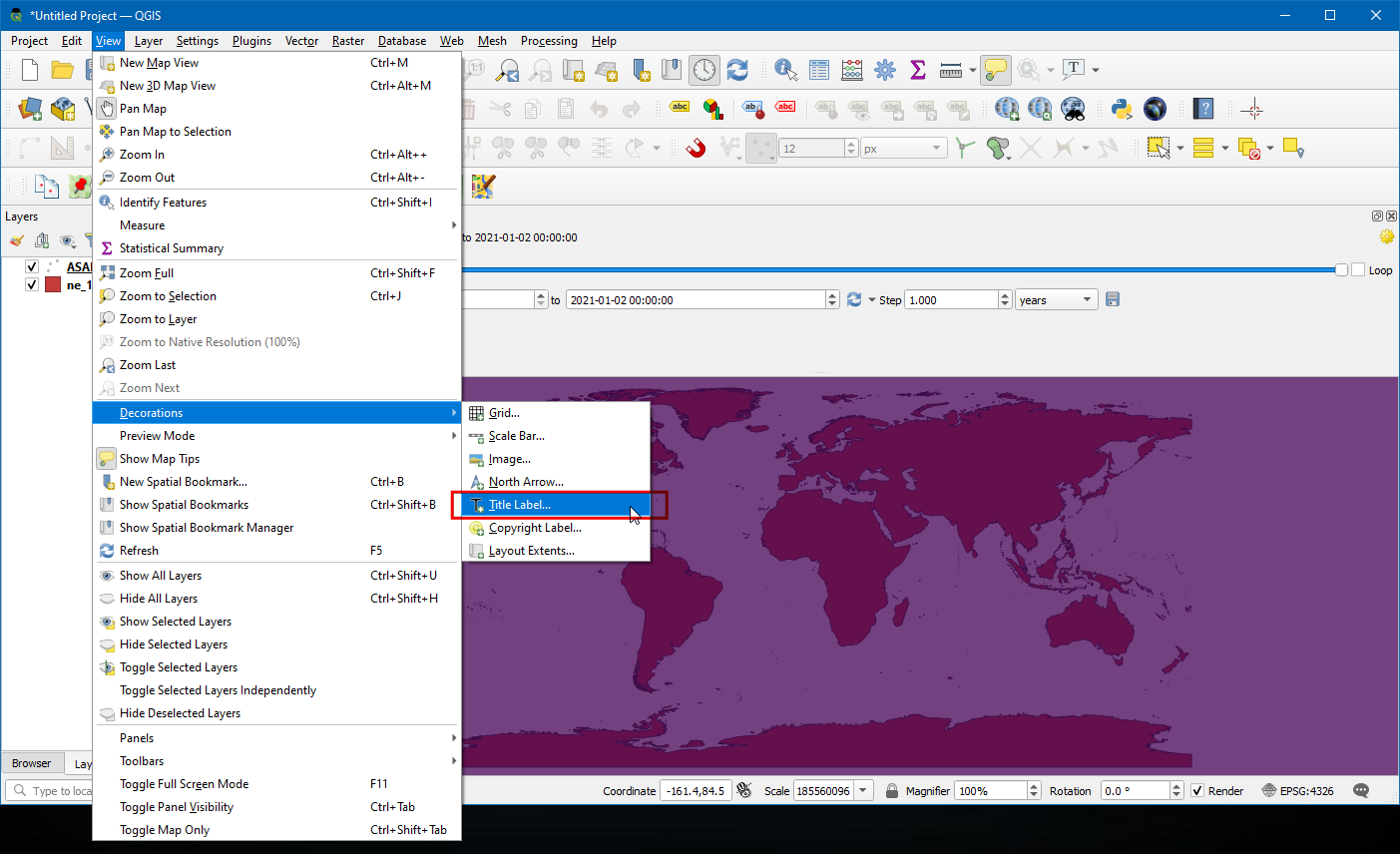Click the EPSG:4326 CRS button
The image size is (1400, 854).
(x=1297, y=791)
